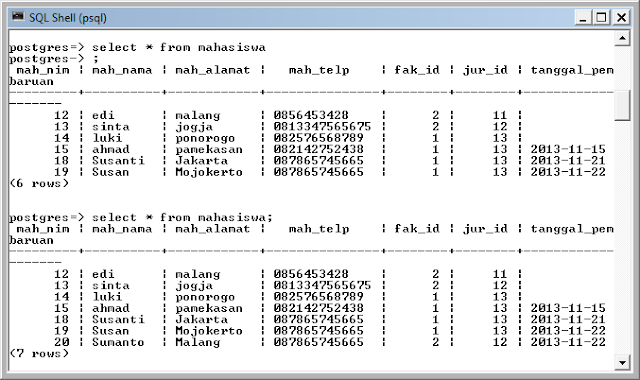Click 'mah_nama' header of the 6-row table
This screenshot has height=380, width=640.
(122, 70)
